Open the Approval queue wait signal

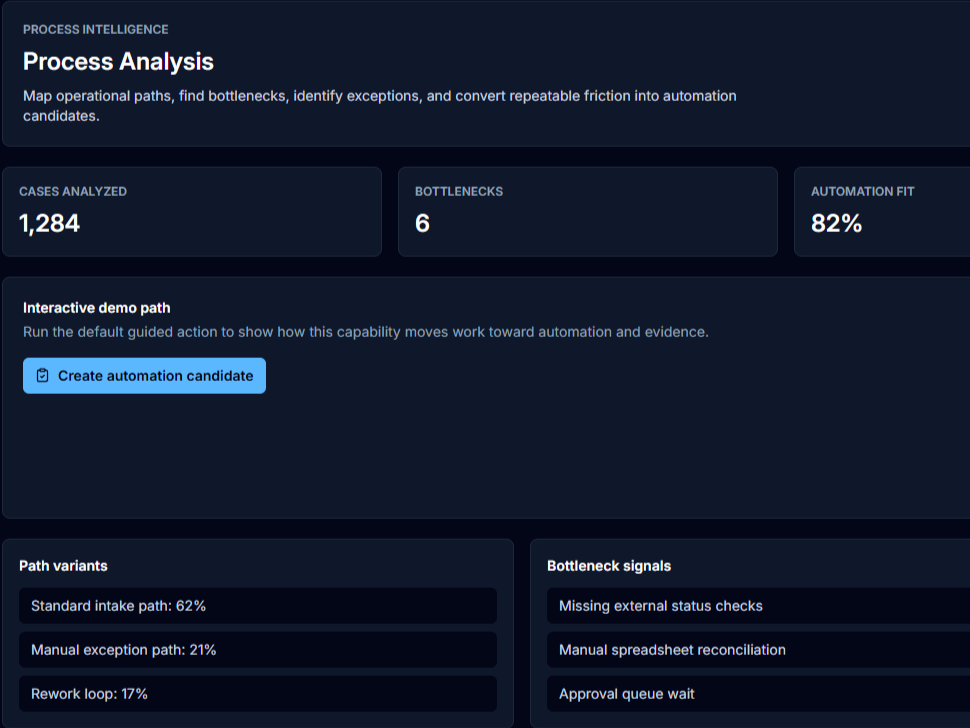pyautogui.click(x=758, y=693)
